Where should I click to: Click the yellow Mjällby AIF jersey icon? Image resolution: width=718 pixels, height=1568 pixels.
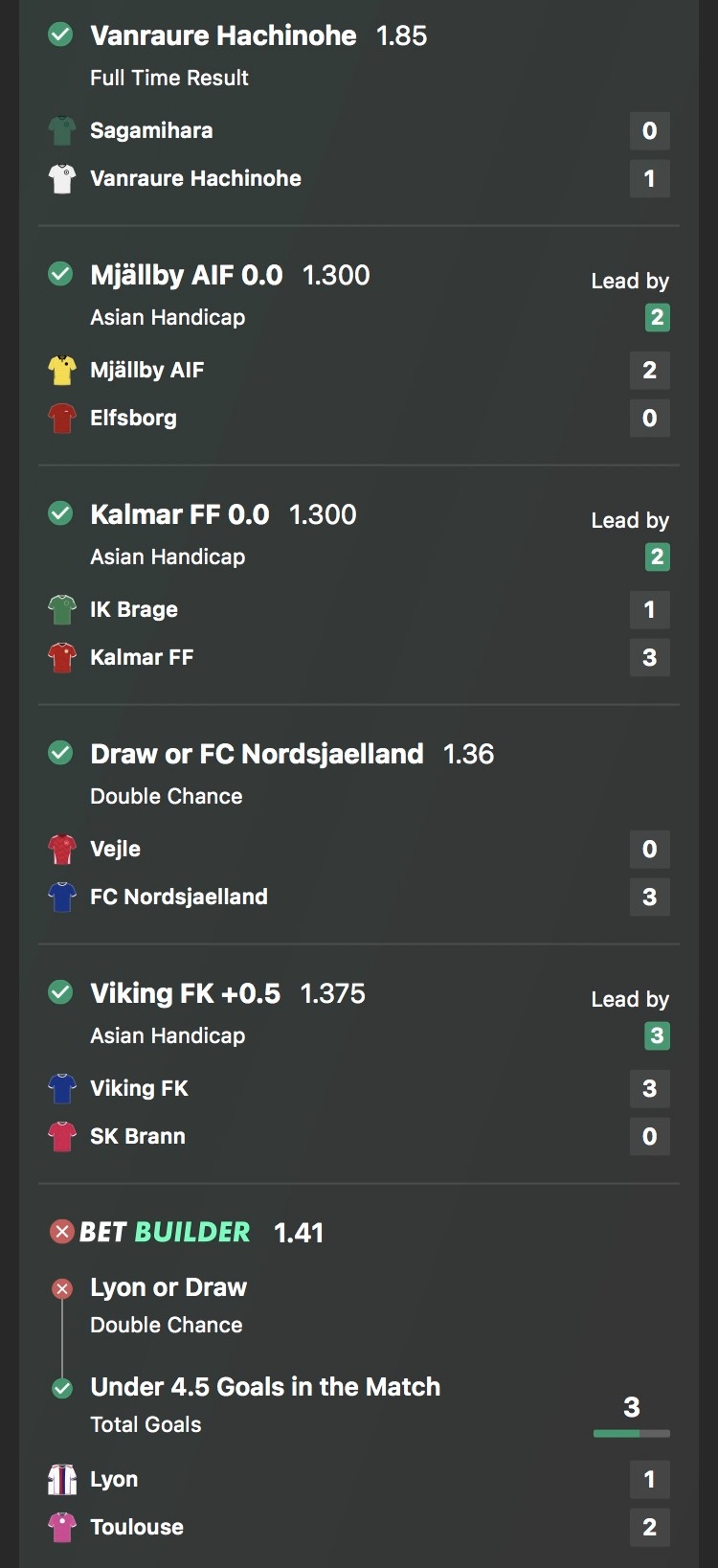coord(62,371)
